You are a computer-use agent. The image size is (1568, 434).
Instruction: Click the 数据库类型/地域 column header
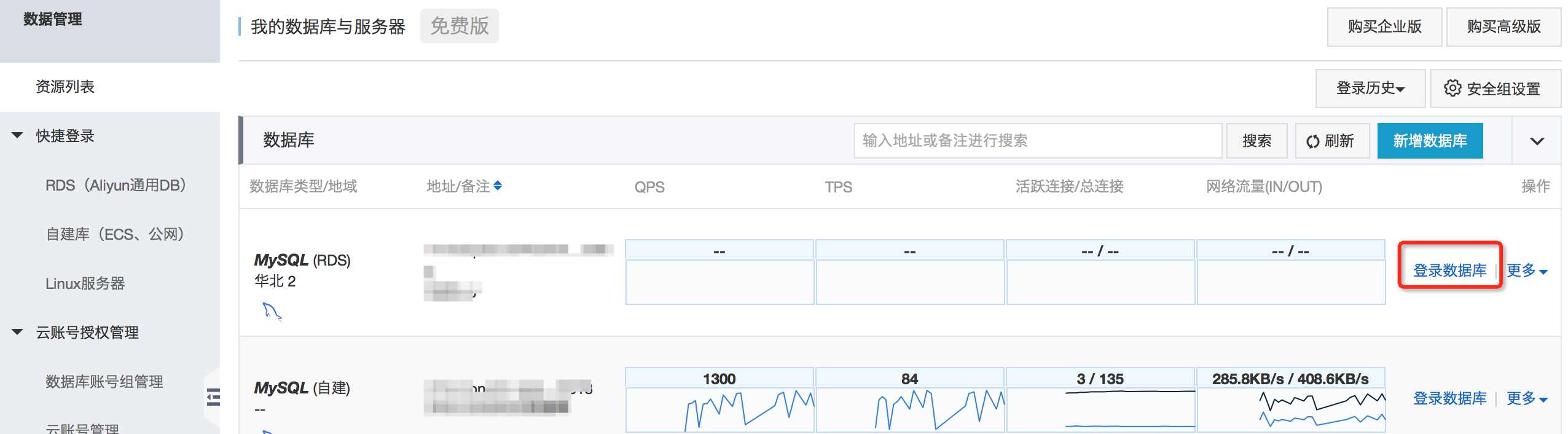pos(304,186)
